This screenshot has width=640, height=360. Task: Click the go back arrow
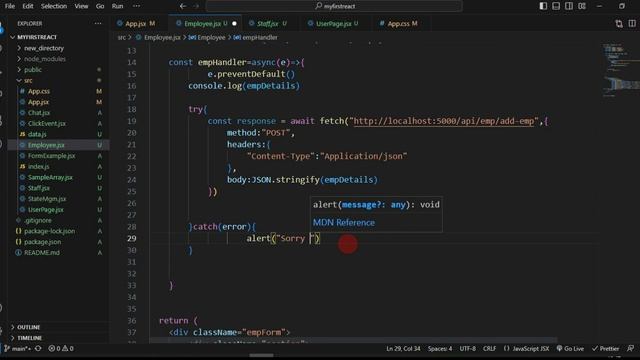point(183,6)
